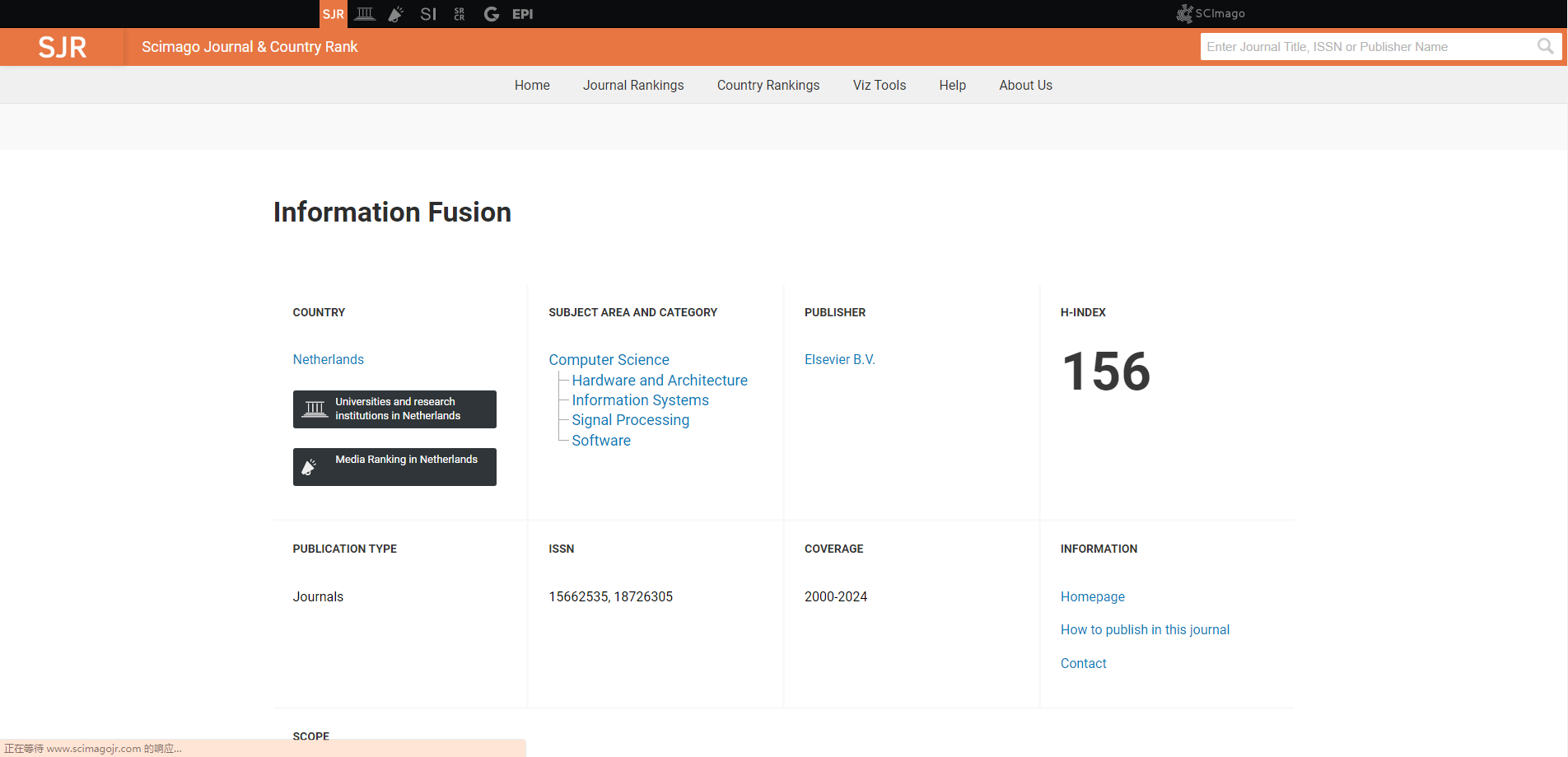The height and width of the screenshot is (757, 1568).
Task: Open the Signal Processing category
Action: click(630, 420)
